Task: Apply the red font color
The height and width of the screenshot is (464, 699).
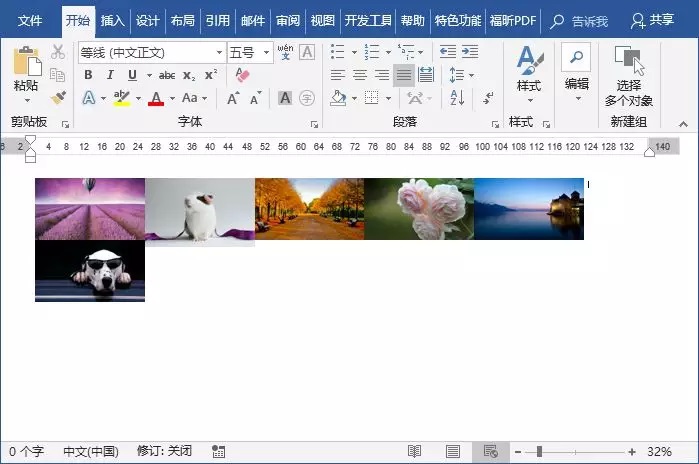Action: point(156,98)
